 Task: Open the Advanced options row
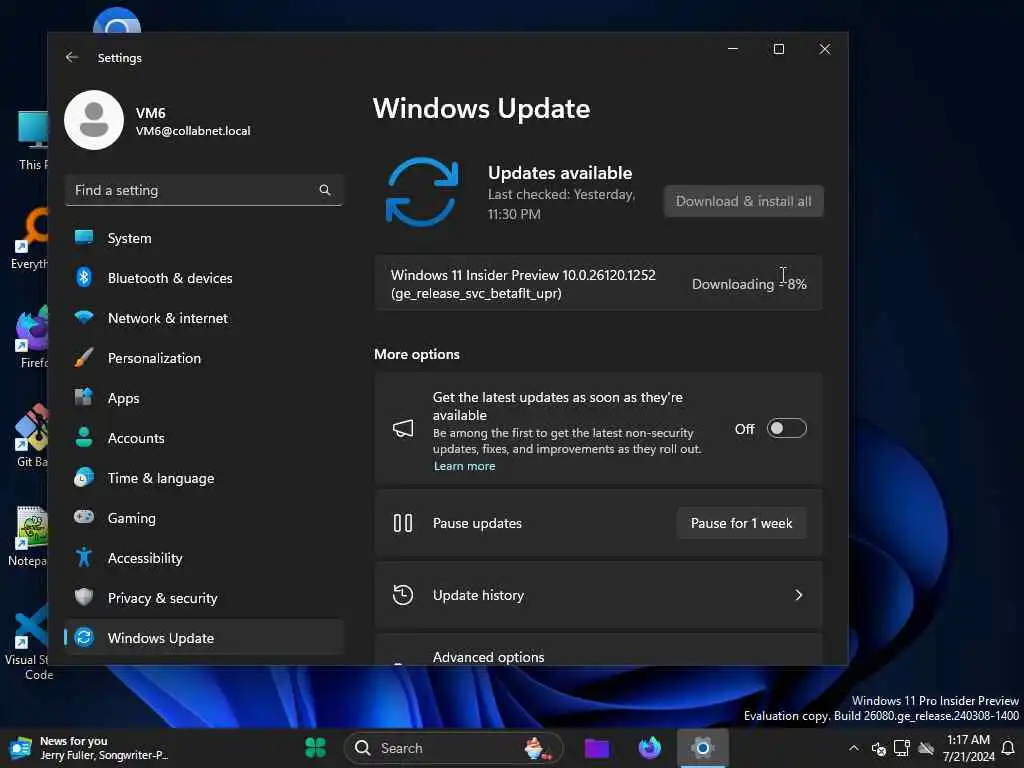click(598, 650)
